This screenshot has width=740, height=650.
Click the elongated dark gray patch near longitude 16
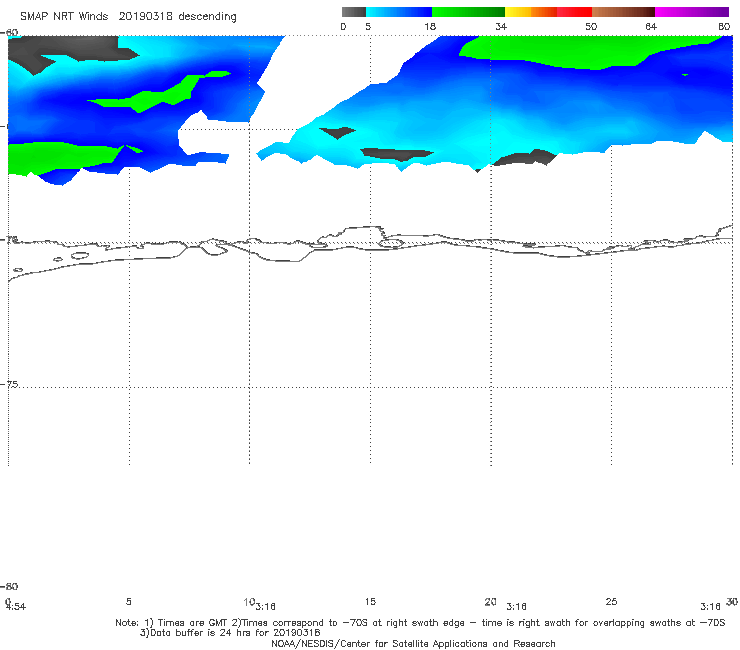tap(396, 154)
